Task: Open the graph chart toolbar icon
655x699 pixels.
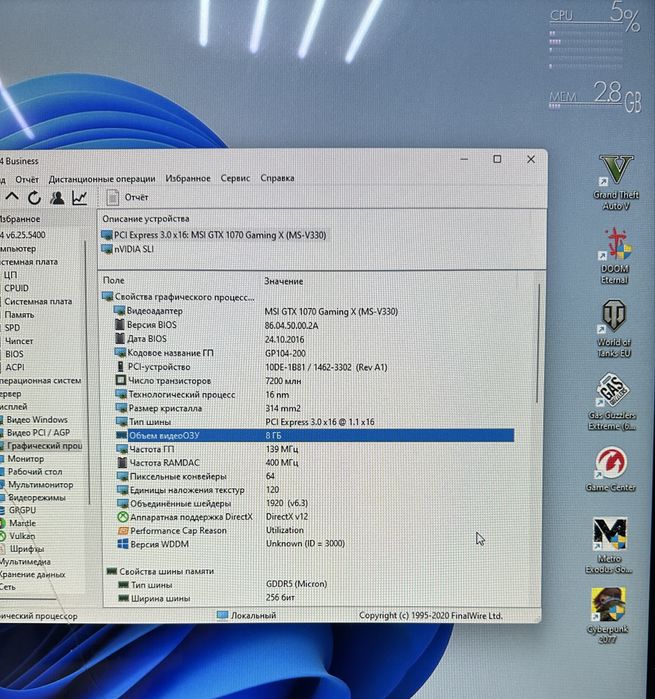Action: pyautogui.click(x=79, y=197)
